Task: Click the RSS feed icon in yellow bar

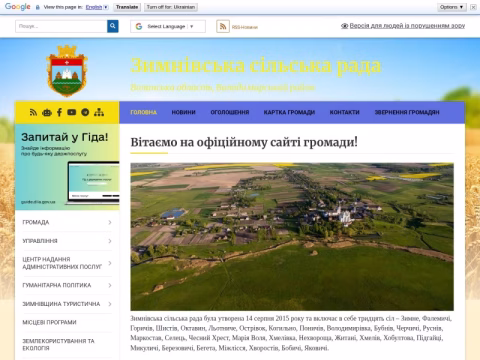Action: click(x=33, y=112)
